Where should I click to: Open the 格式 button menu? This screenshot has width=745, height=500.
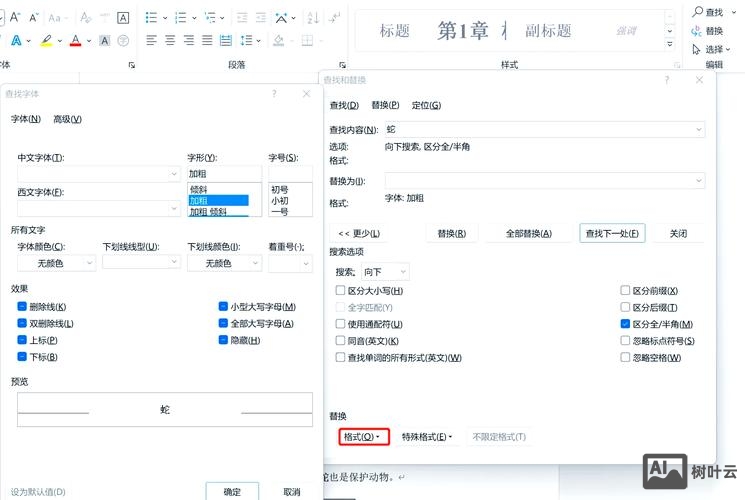[x=364, y=437]
